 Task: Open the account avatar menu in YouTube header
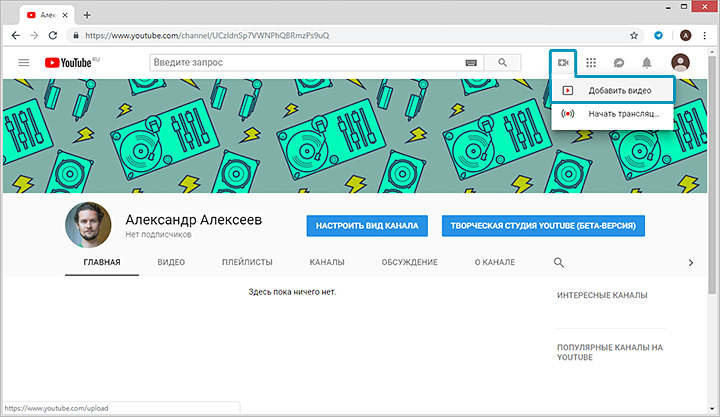tap(680, 62)
